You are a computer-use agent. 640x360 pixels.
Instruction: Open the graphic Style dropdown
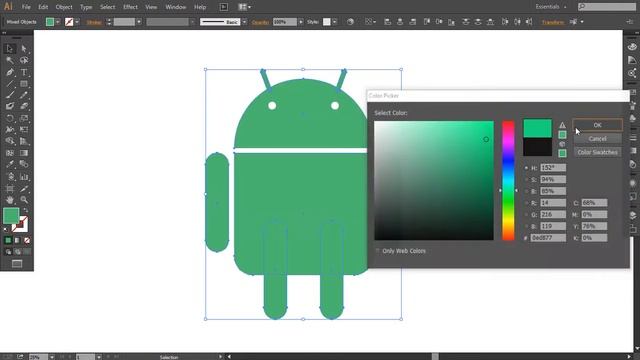335,22
